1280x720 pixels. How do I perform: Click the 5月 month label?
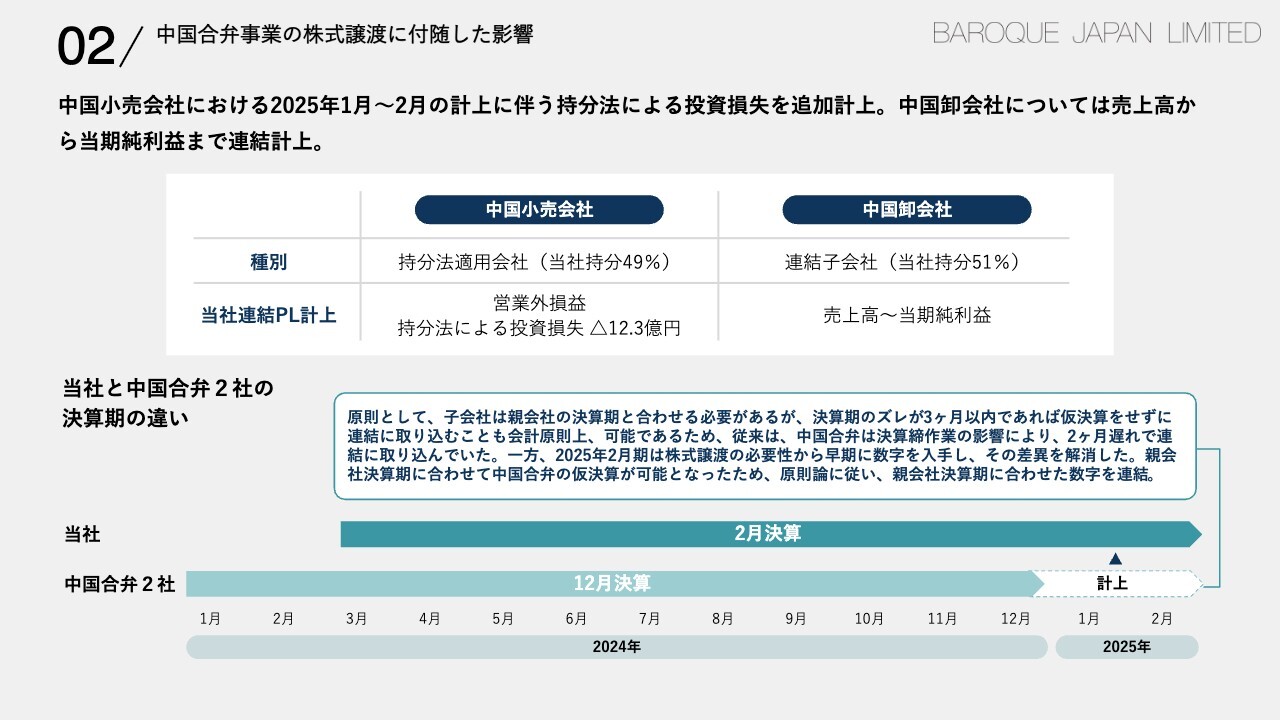503,619
